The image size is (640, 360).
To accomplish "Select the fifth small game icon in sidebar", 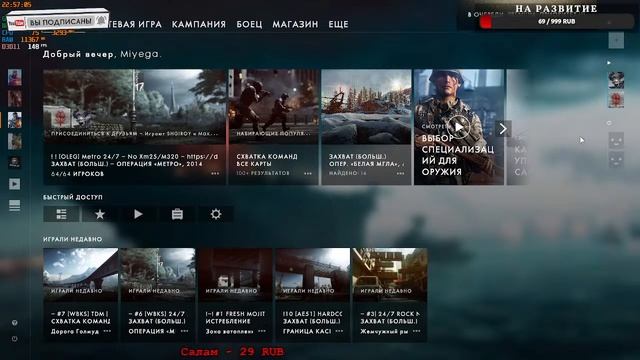I will point(15,162).
